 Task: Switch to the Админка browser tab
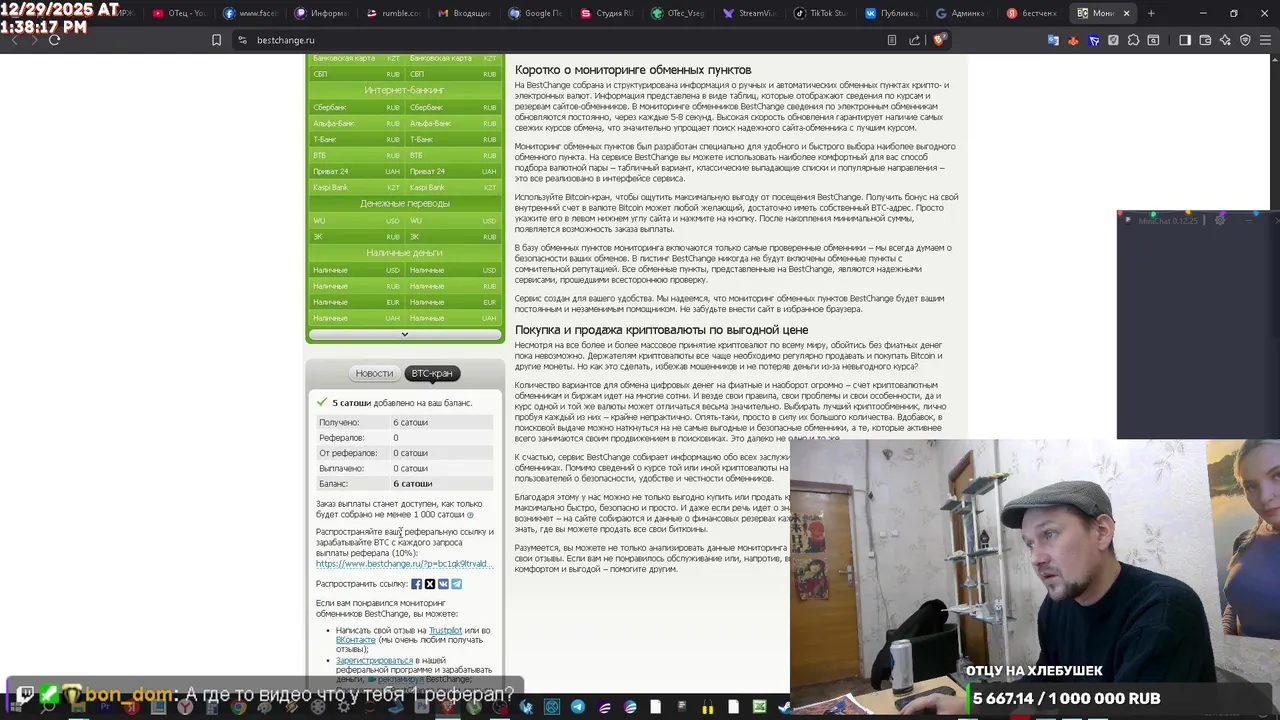962,13
